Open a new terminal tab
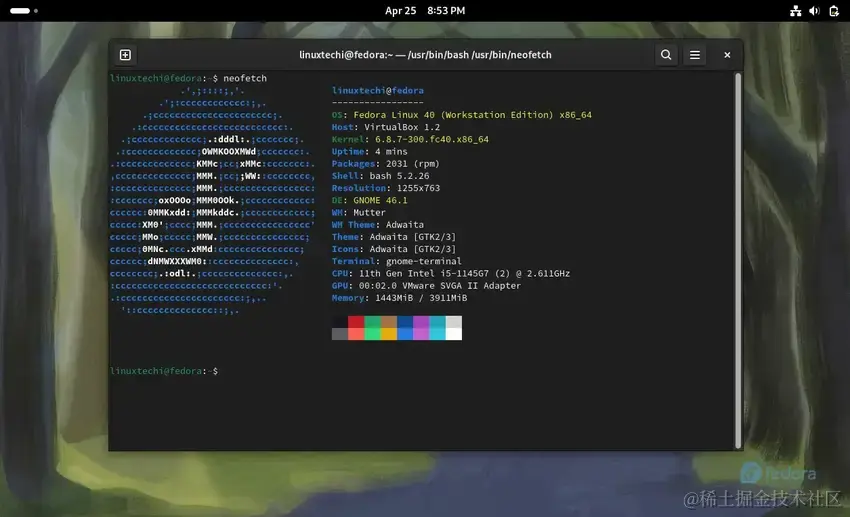The image size is (850, 517). click(x=125, y=55)
